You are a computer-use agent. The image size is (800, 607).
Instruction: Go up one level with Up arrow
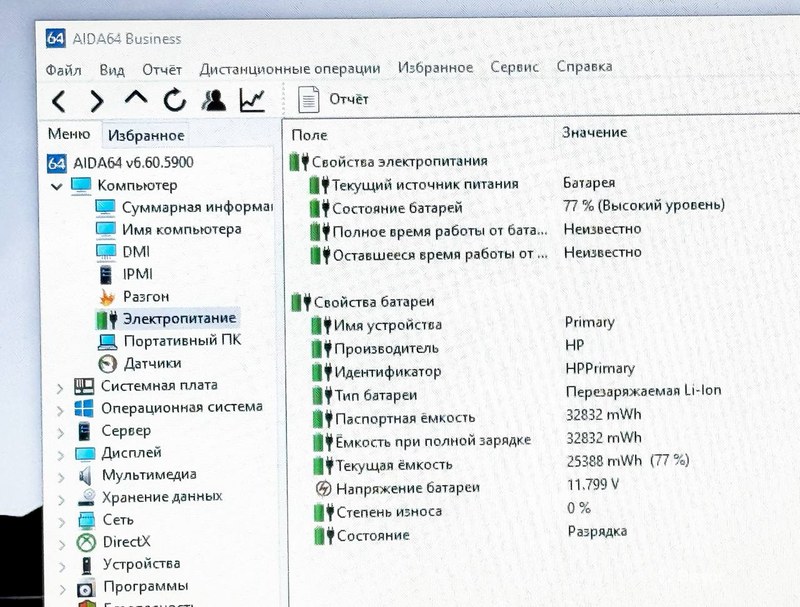coord(136,97)
